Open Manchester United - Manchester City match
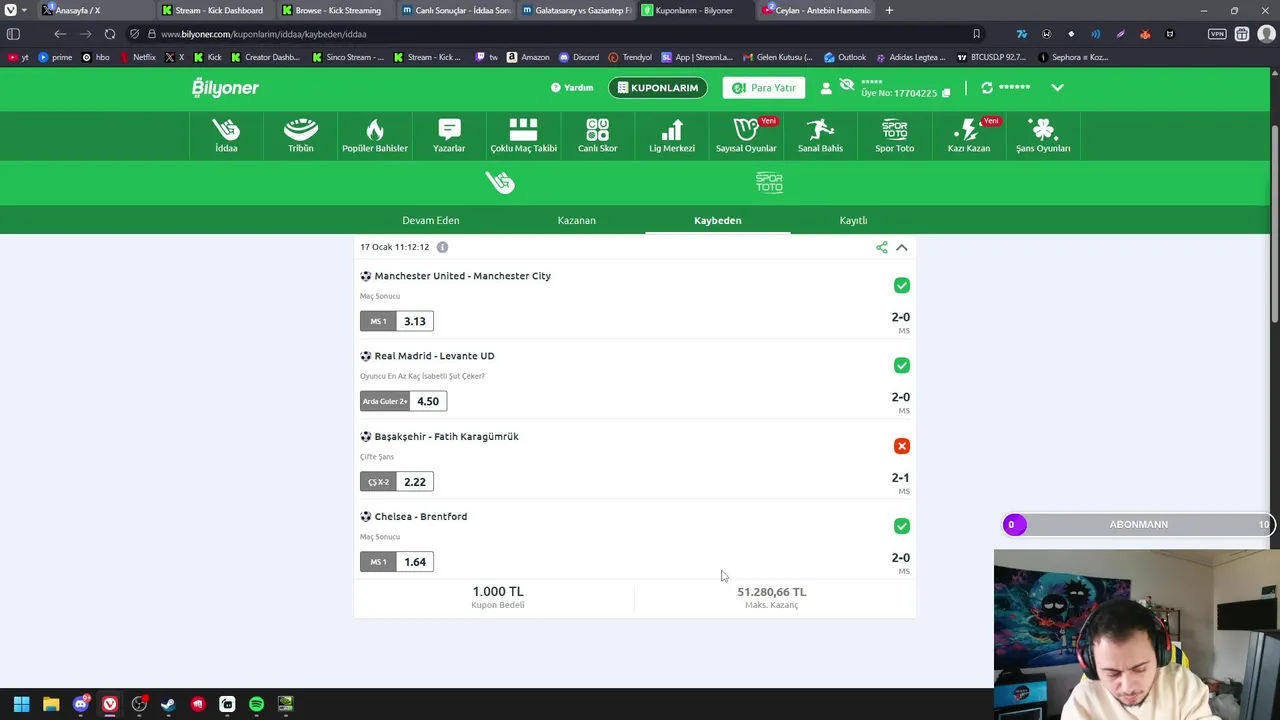This screenshot has height=720, width=1280. click(x=462, y=276)
